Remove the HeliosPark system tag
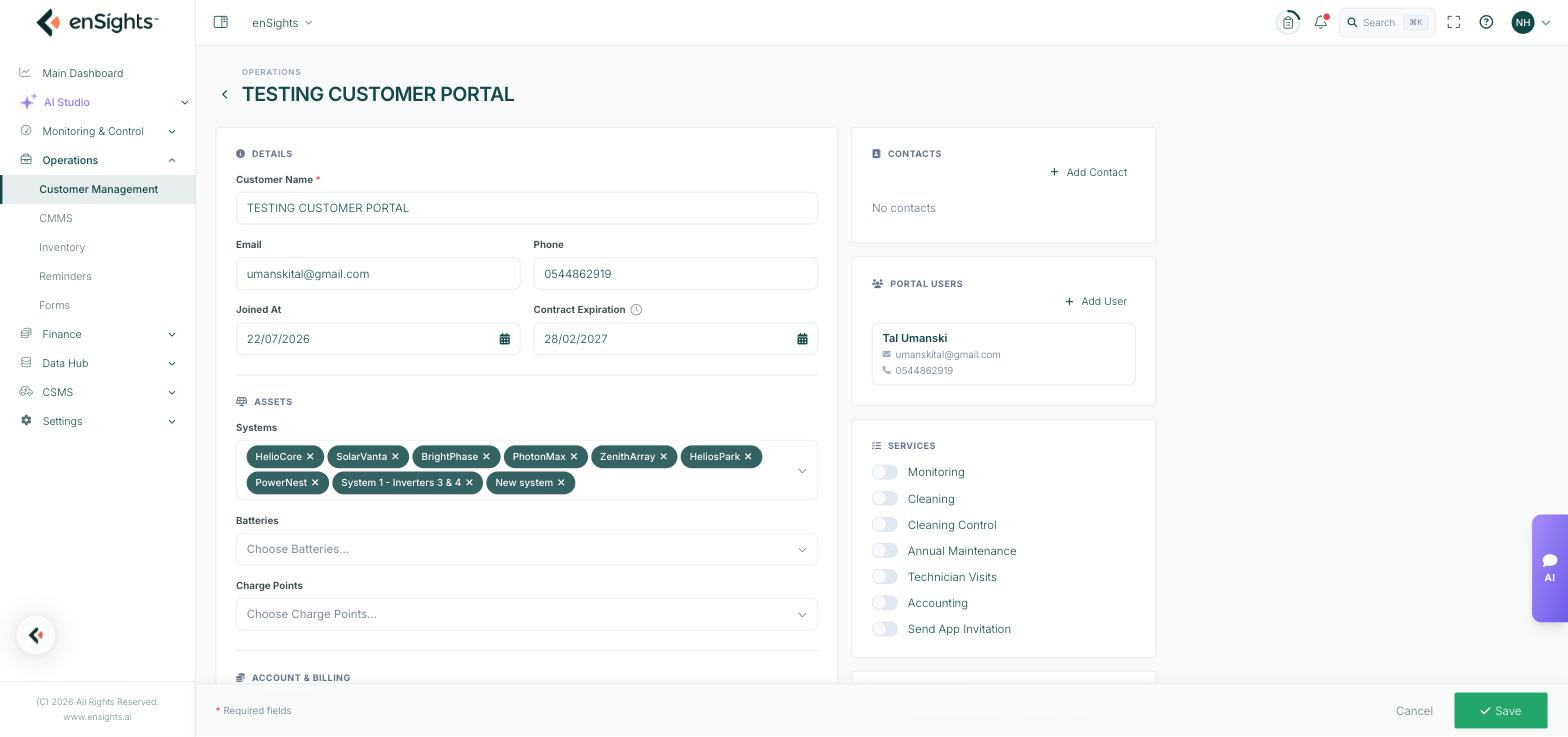 pos(748,457)
